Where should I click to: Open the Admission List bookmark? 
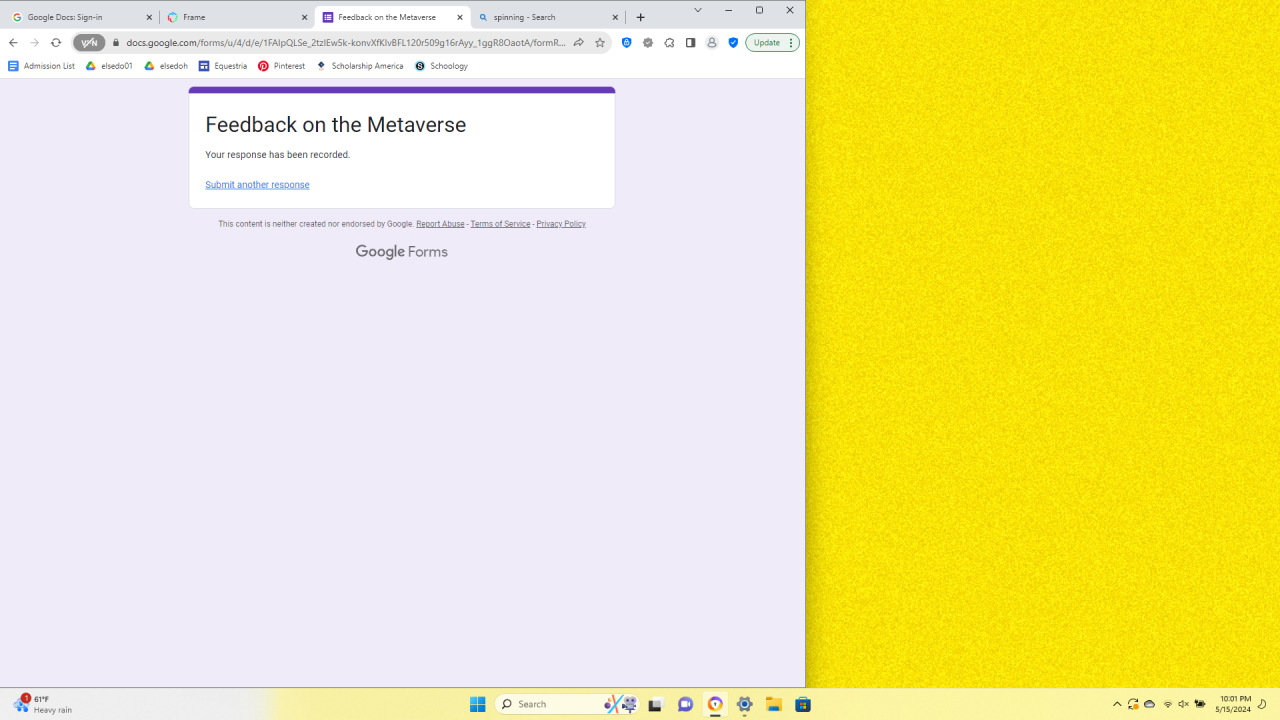[42, 66]
